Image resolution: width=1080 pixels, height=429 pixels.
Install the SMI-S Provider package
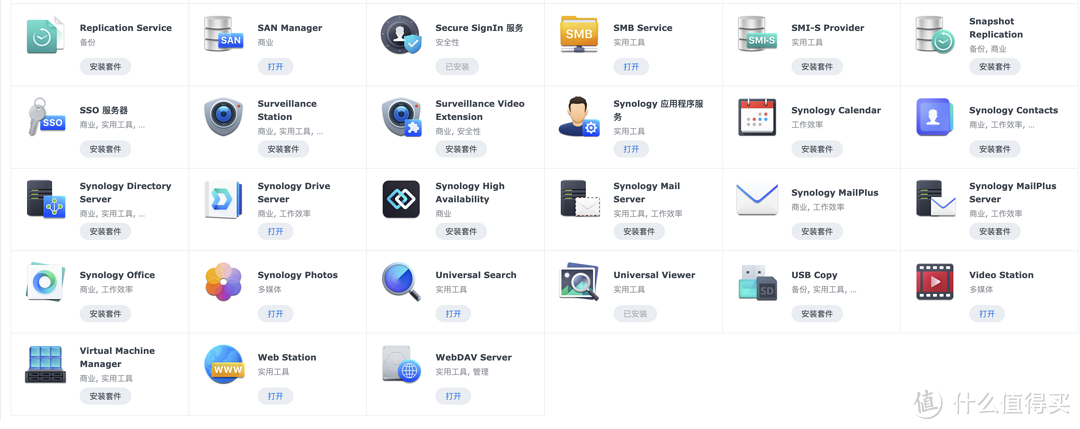[x=817, y=67]
